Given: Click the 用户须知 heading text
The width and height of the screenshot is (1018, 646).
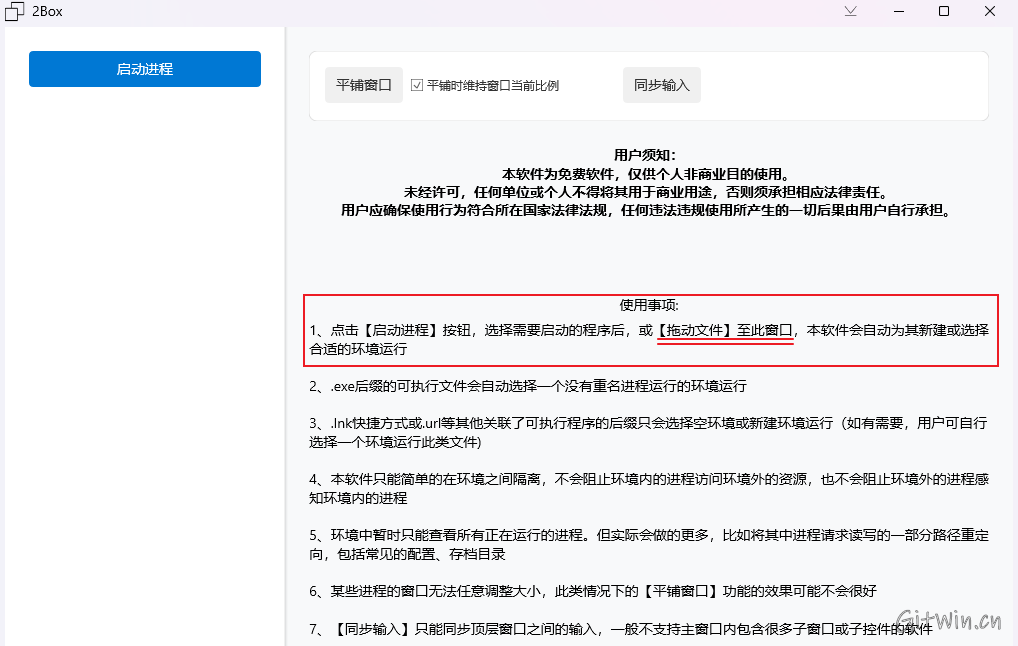Looking at the screenshot, I should (x=645, y=155).
